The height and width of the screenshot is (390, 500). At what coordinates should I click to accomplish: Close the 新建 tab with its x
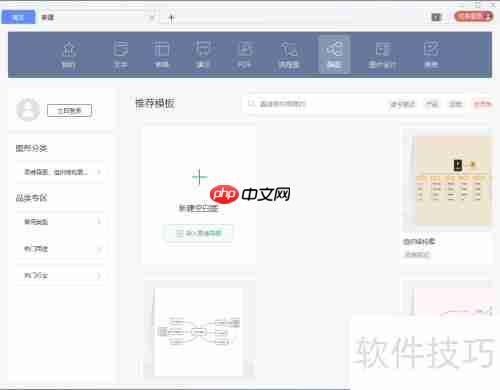152,18
